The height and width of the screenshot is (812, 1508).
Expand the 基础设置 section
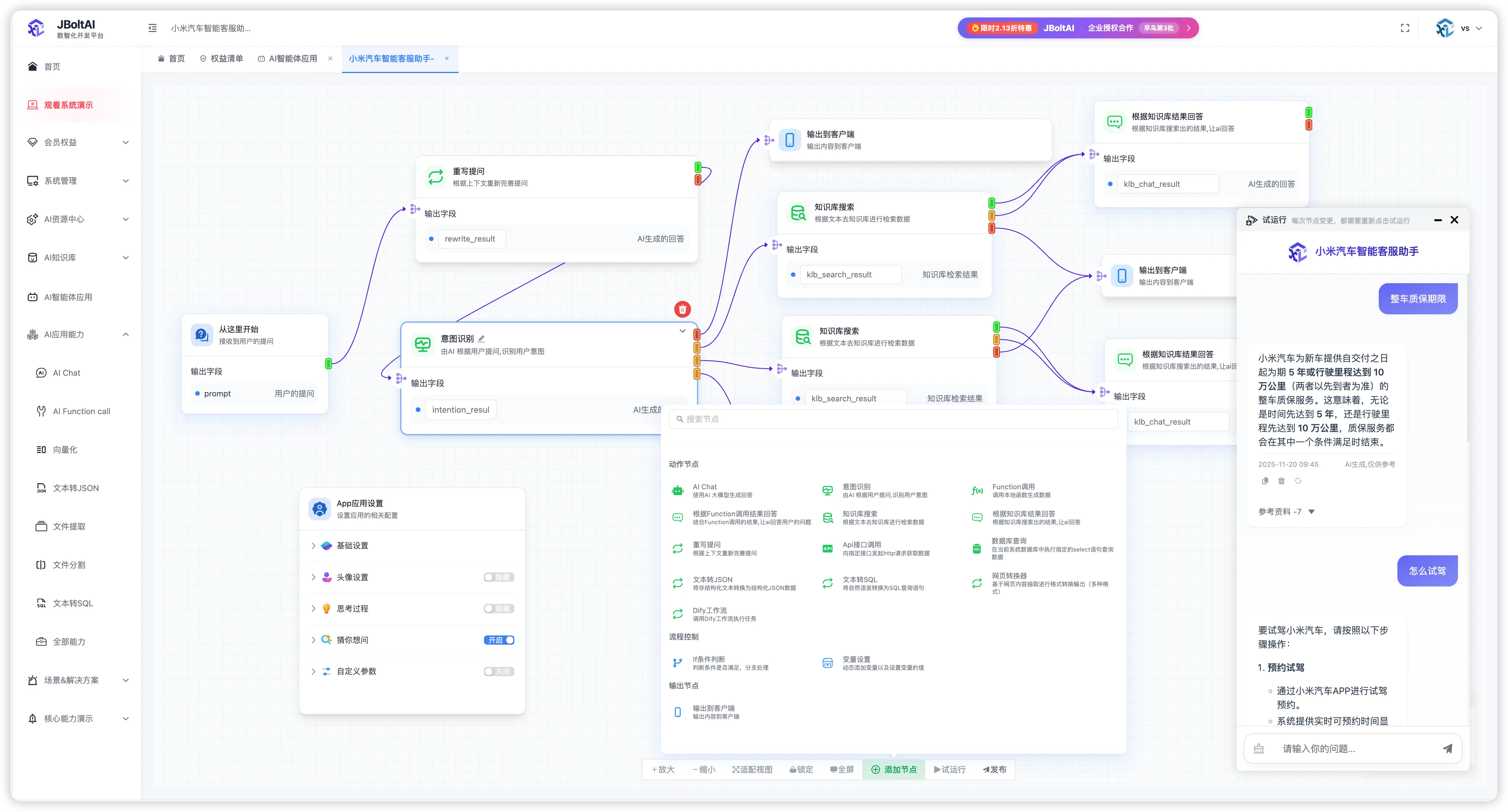click(x=313, y=546)
